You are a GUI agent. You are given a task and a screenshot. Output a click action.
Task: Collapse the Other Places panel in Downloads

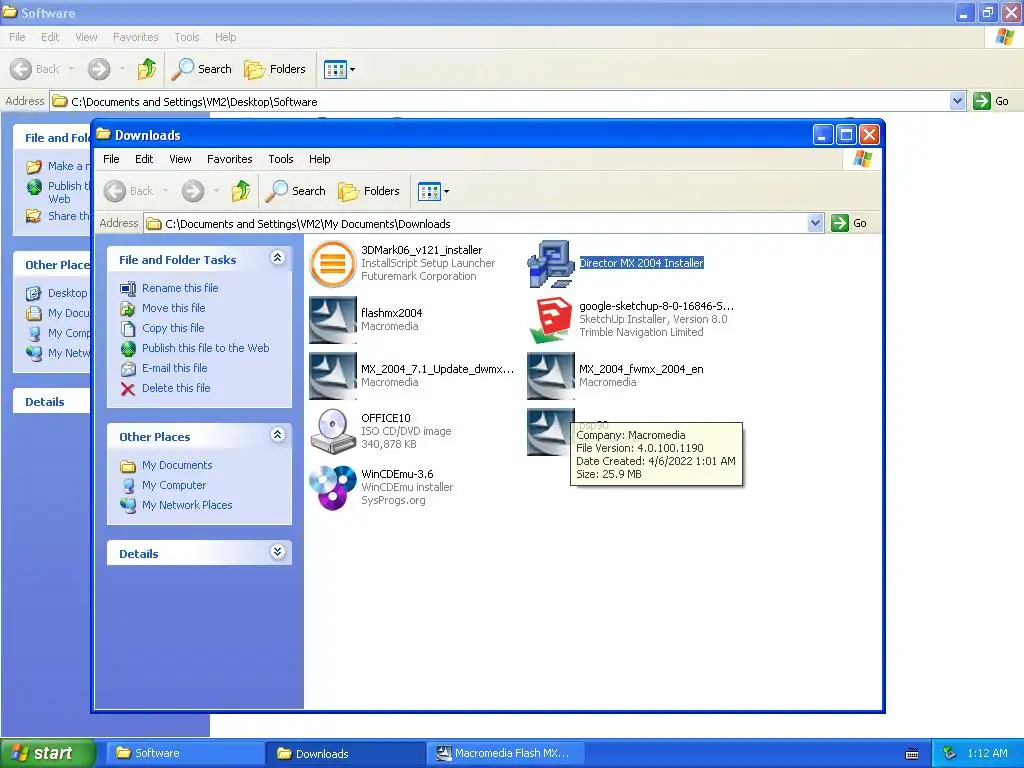pyautogui.click(x=277, y=435)
